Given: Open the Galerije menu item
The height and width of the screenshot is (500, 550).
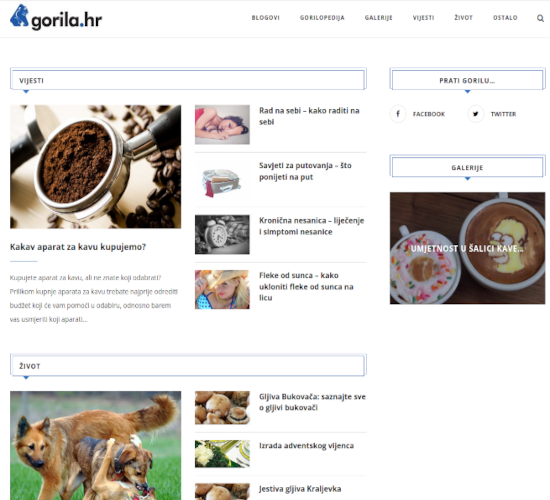Looking at the screenshot, I should 378,18.
